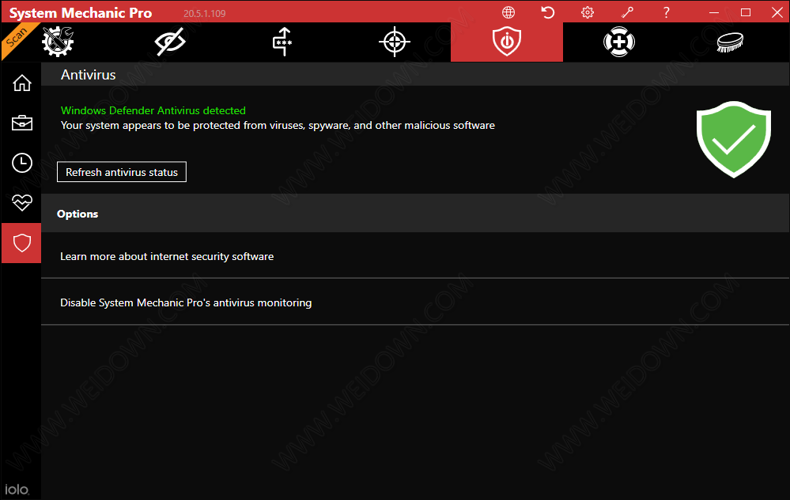
Task: Open the clock icon in sidebar
Action: (21, 163)
